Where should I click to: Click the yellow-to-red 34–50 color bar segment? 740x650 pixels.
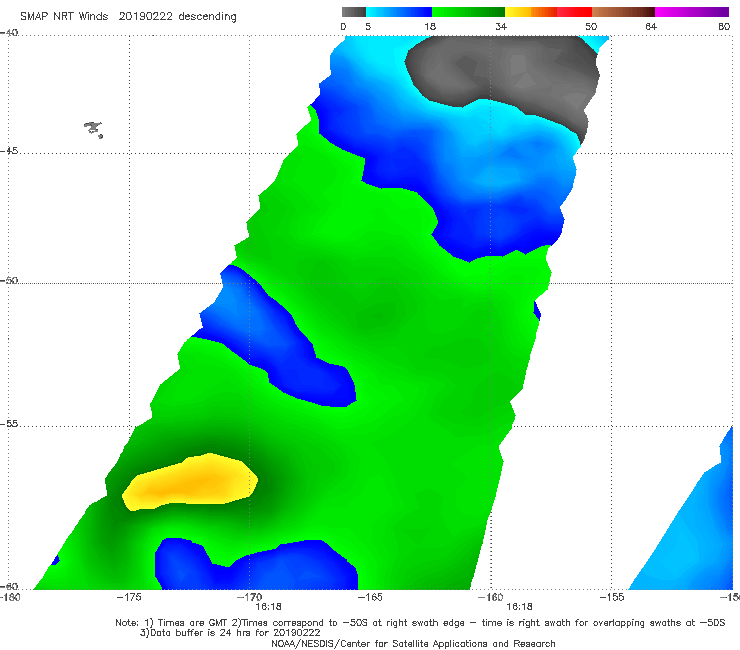(548, 12)
